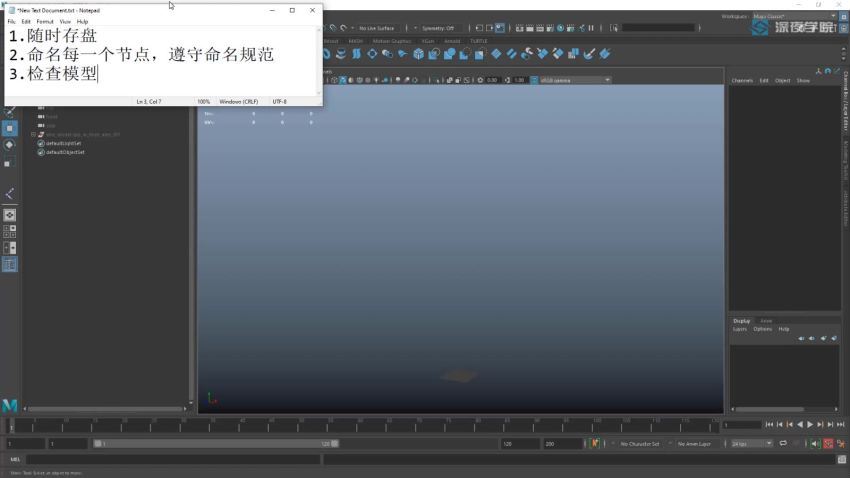Open the Help menu in Notepad
This screenshot has height=478, width=850.
82,22
